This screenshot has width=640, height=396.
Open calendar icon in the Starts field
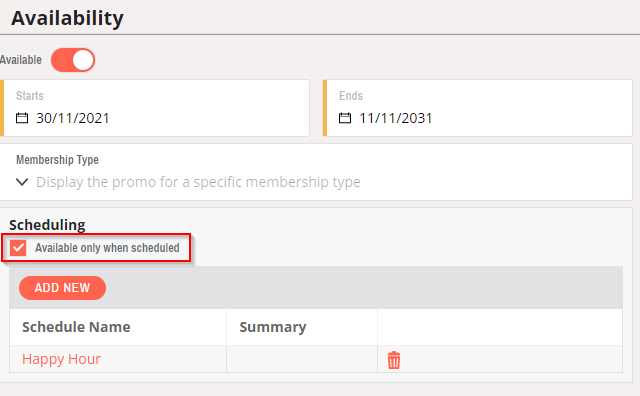22,118
